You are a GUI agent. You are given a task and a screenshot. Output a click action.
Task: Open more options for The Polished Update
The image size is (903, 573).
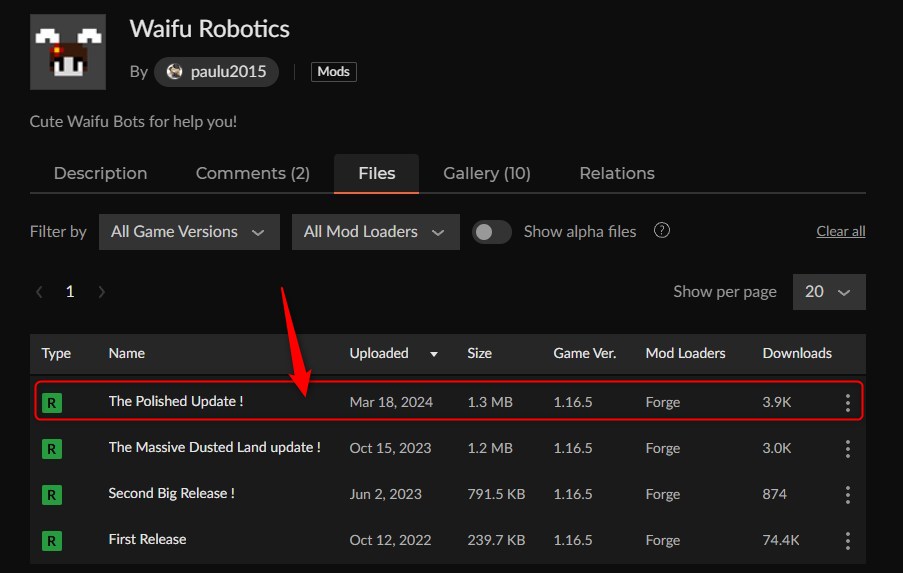click(848, 403)
